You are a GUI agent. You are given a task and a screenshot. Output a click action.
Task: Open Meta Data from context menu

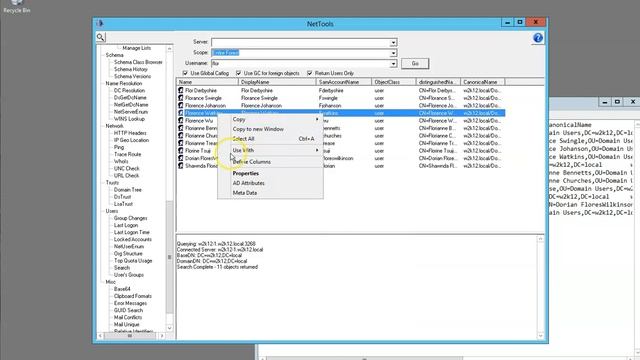click(244, 193)
